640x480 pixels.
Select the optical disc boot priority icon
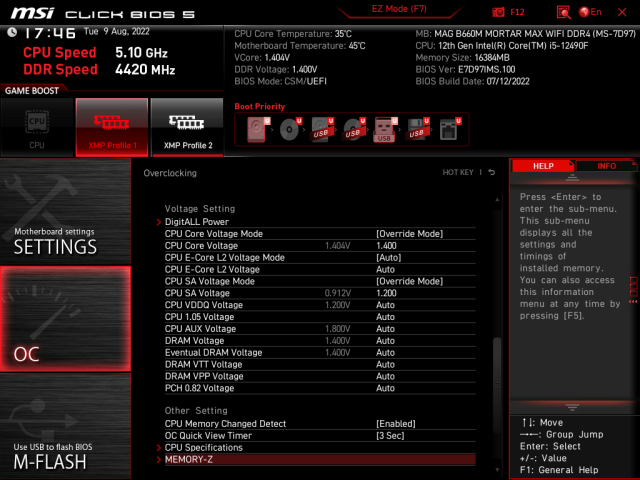289,128
